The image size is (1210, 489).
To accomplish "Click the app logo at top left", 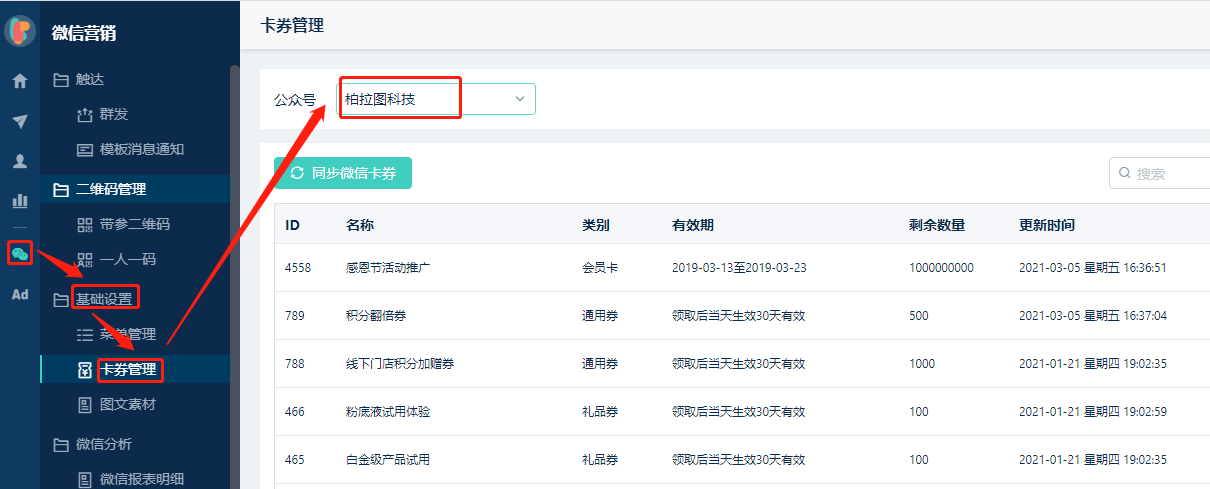I will (19, 31).
